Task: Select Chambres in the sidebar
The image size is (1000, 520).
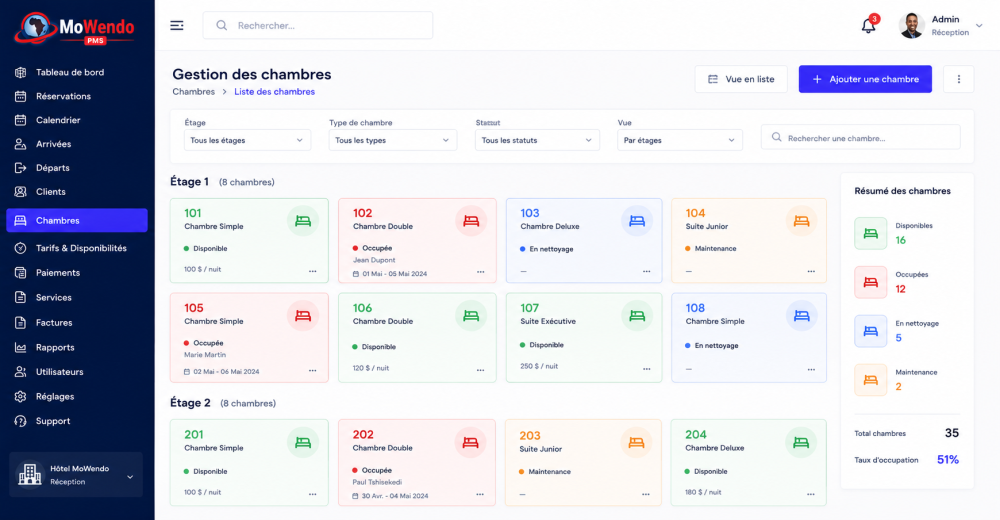Action: (77, 220)
